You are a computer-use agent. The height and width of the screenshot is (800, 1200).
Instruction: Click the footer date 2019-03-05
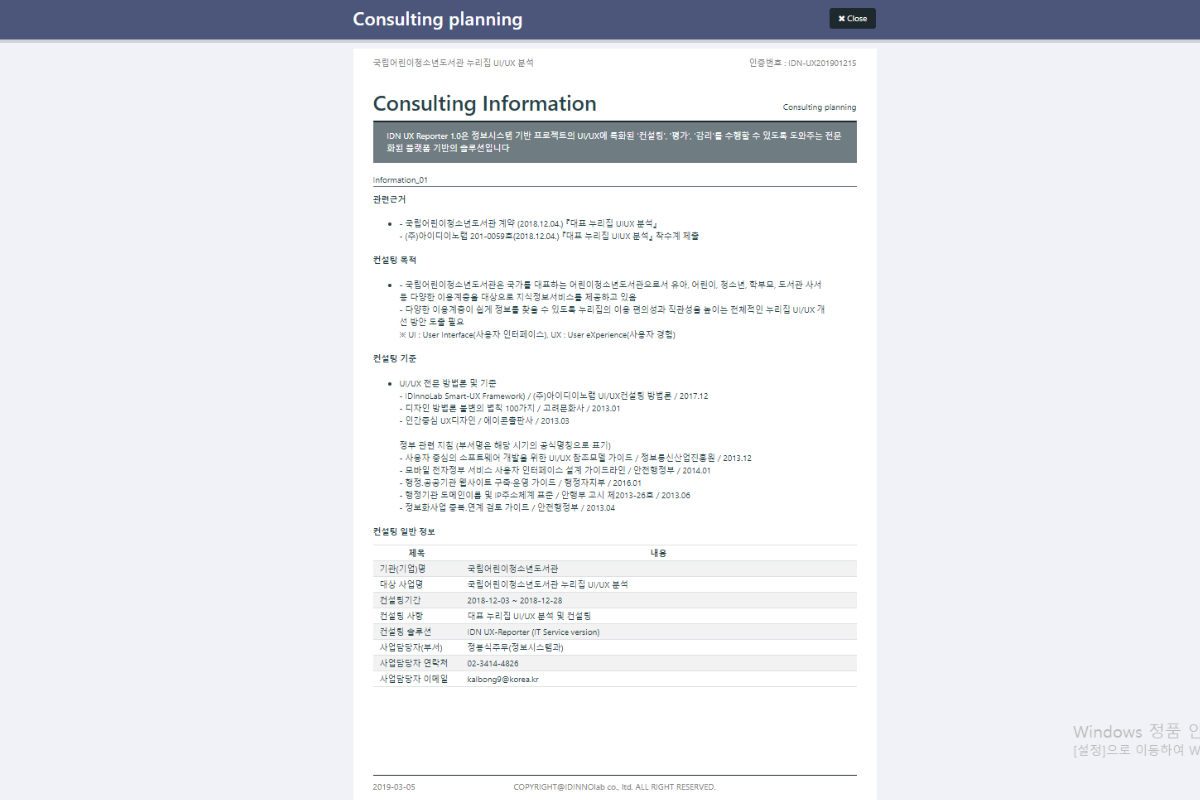[x=393, y=787]
